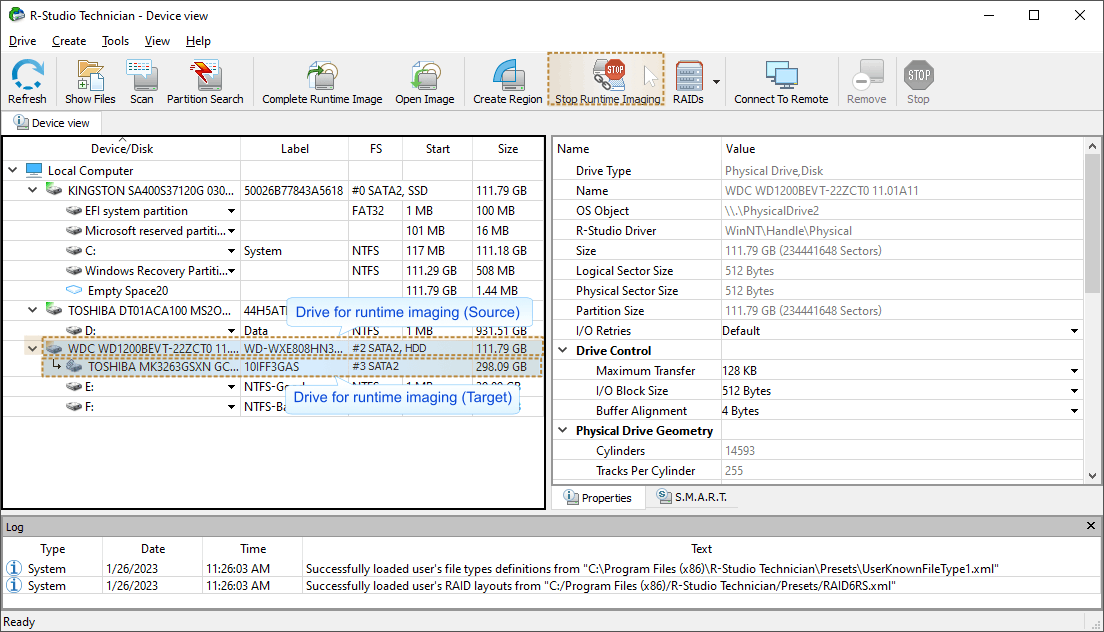Select the Windows Recovery Partition row
1104x632 pixels.
[x=274, y=270]
